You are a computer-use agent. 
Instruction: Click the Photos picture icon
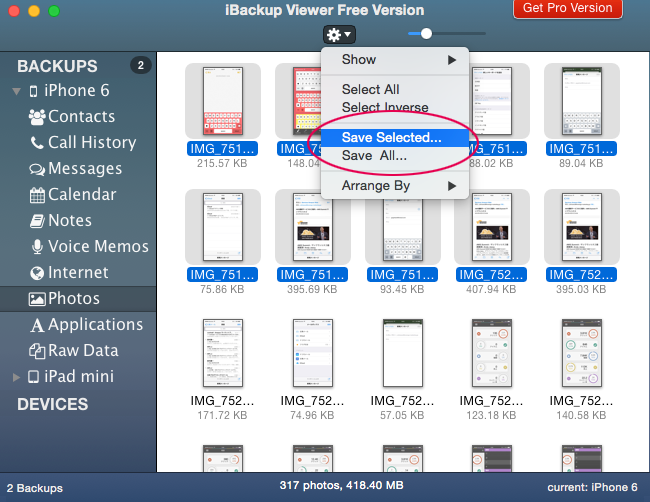pyautogui.click(x=37, y=299)
